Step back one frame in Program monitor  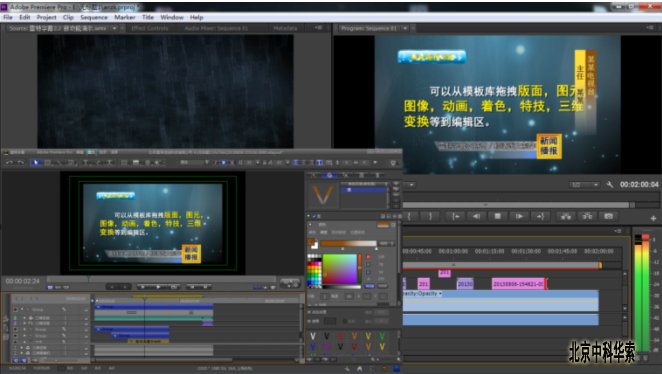tap(476, 216)
